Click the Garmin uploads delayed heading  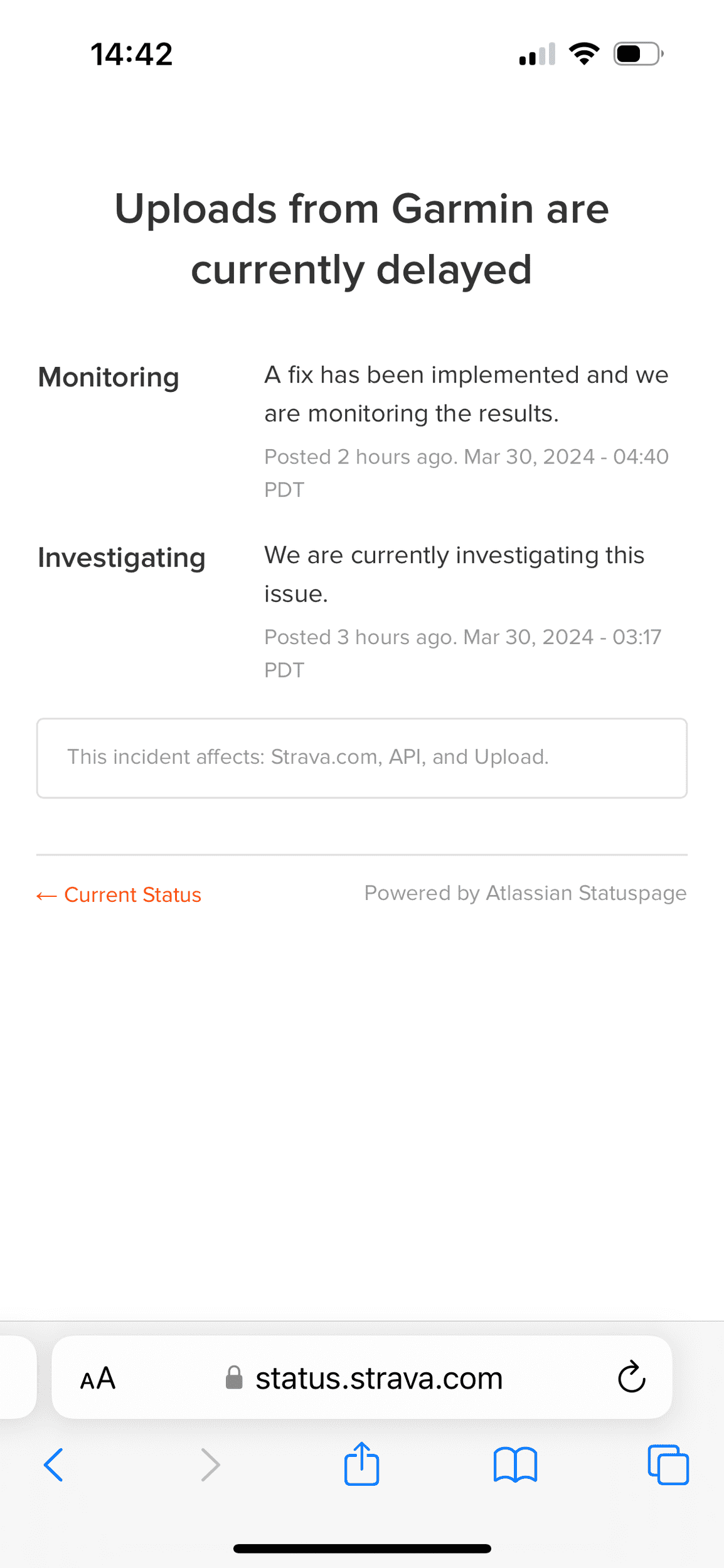tap(361, 238)
